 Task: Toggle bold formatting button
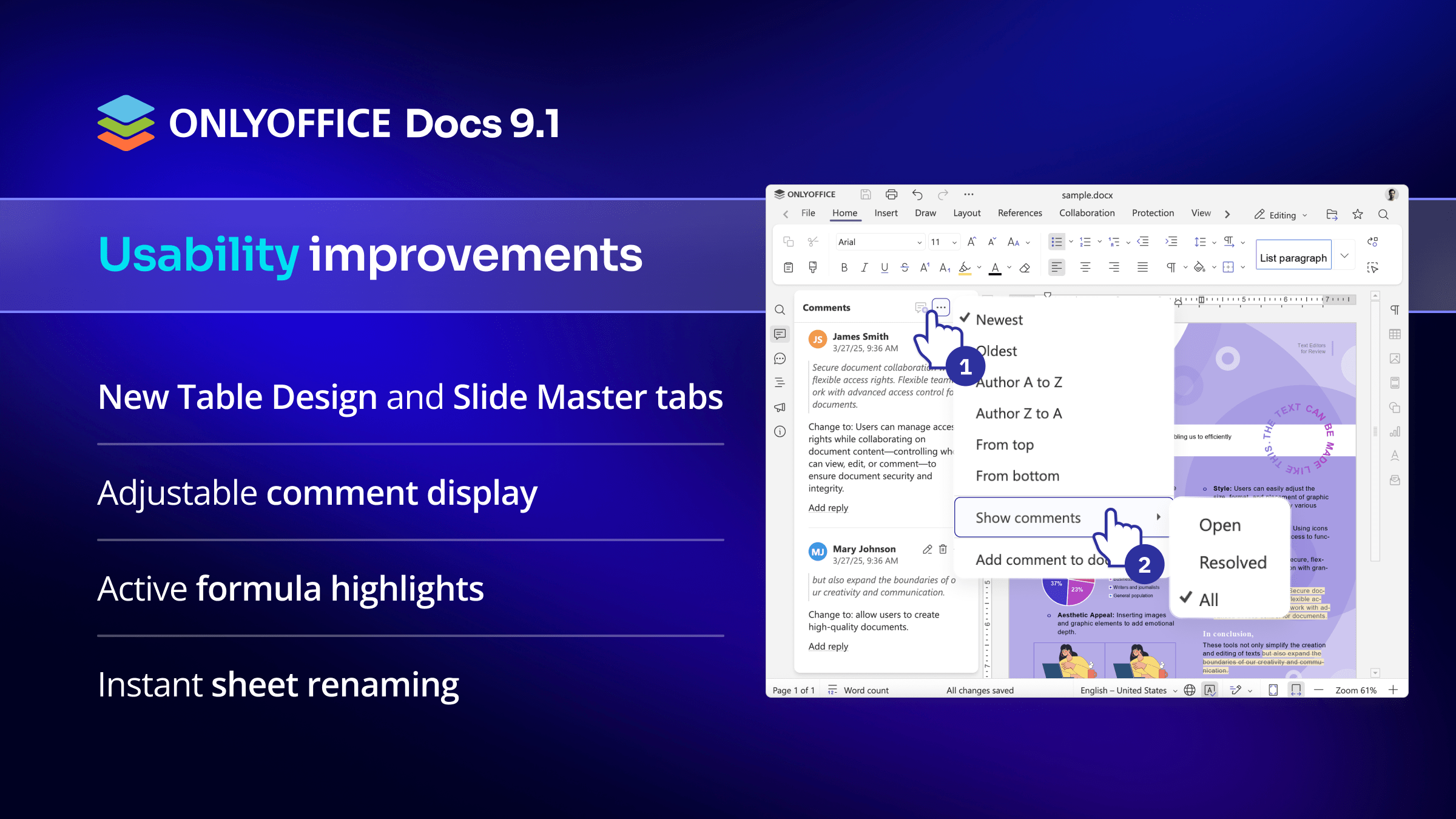click(844, 268)
